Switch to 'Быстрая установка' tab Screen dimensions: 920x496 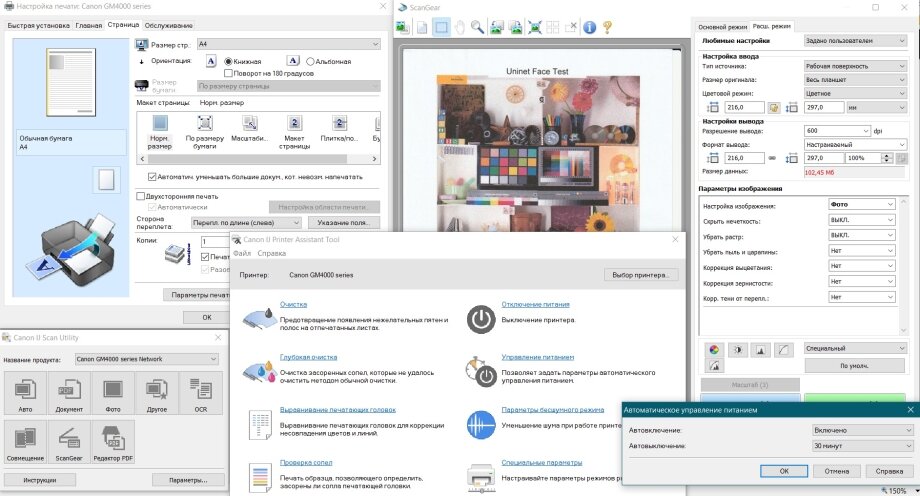click(x=38, y=26)
